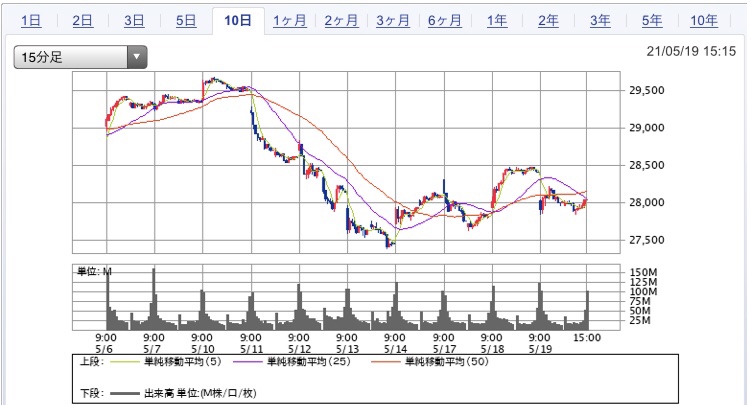The height and width of the screenshot is (405, 750).
Task: Click the 5/11 date axis label
Action: pyautogui.click(x=252, y=349)
